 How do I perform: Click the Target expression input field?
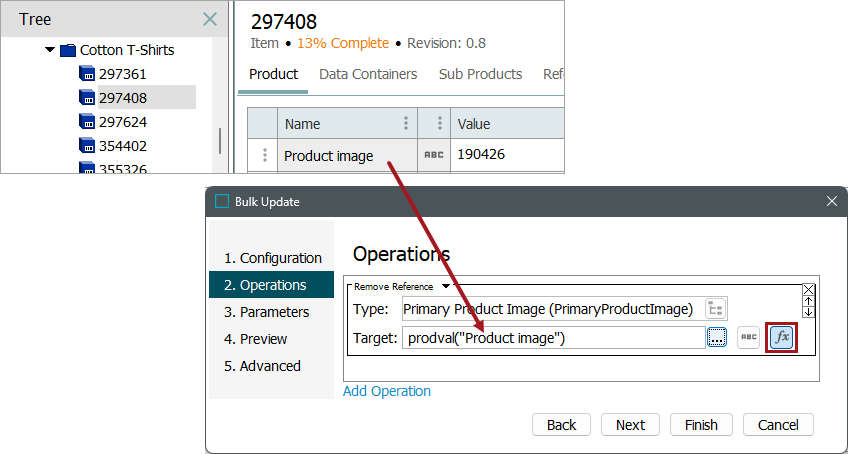tap(553, 338)
